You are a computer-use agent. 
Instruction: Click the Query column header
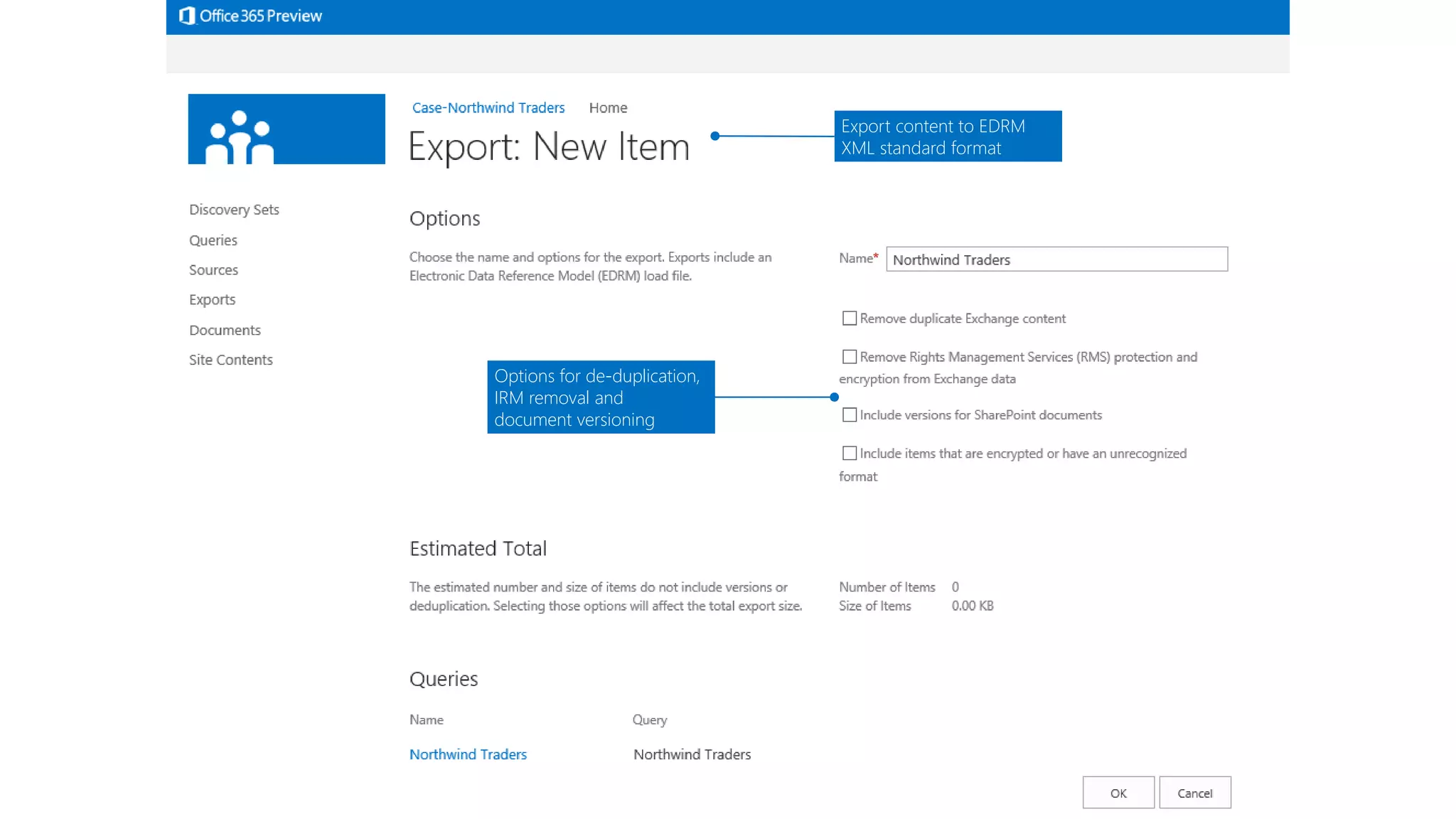coord(650,720)
